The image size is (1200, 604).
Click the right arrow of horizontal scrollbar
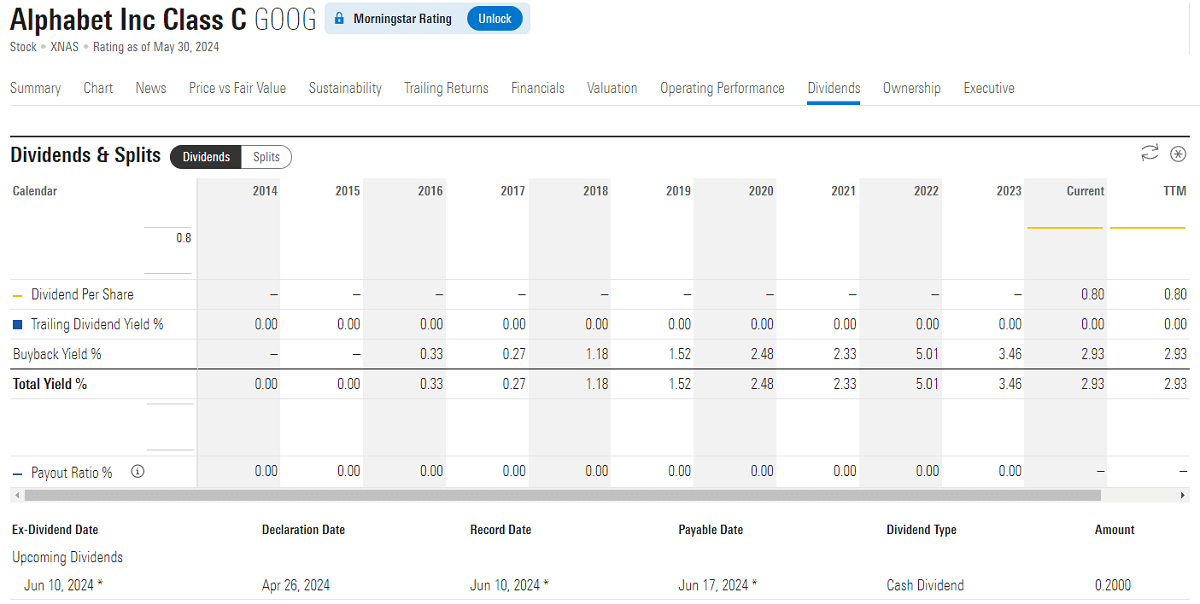[x=1185, y=495]
